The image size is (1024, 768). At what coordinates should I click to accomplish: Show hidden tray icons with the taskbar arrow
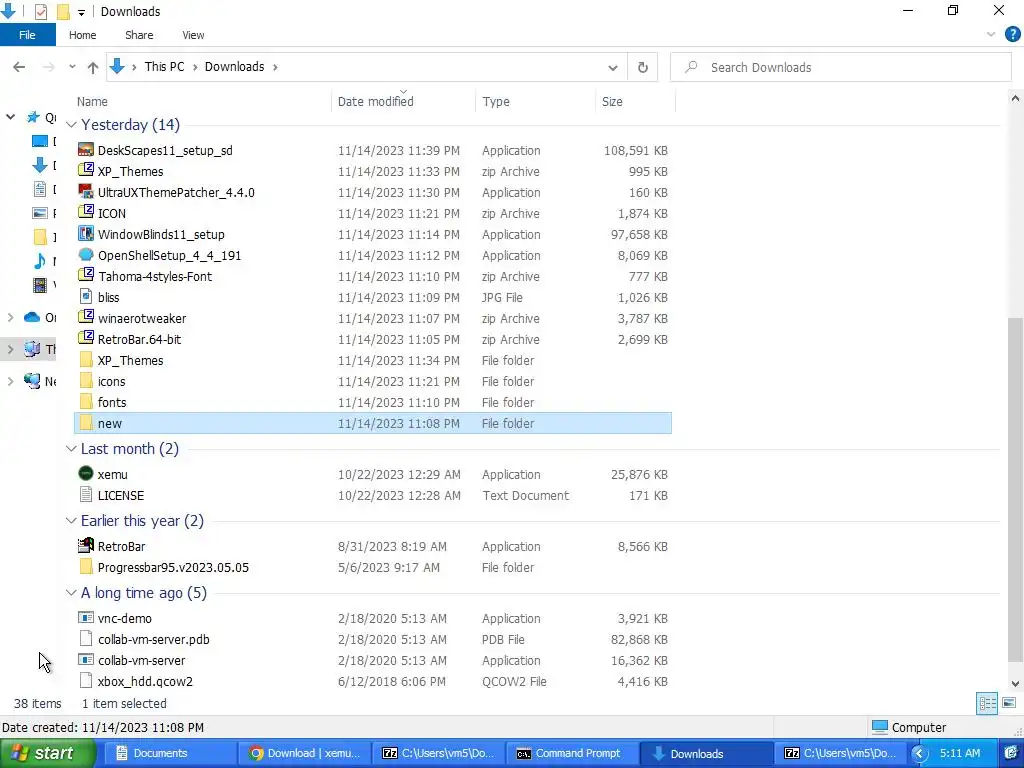(919, 754)
